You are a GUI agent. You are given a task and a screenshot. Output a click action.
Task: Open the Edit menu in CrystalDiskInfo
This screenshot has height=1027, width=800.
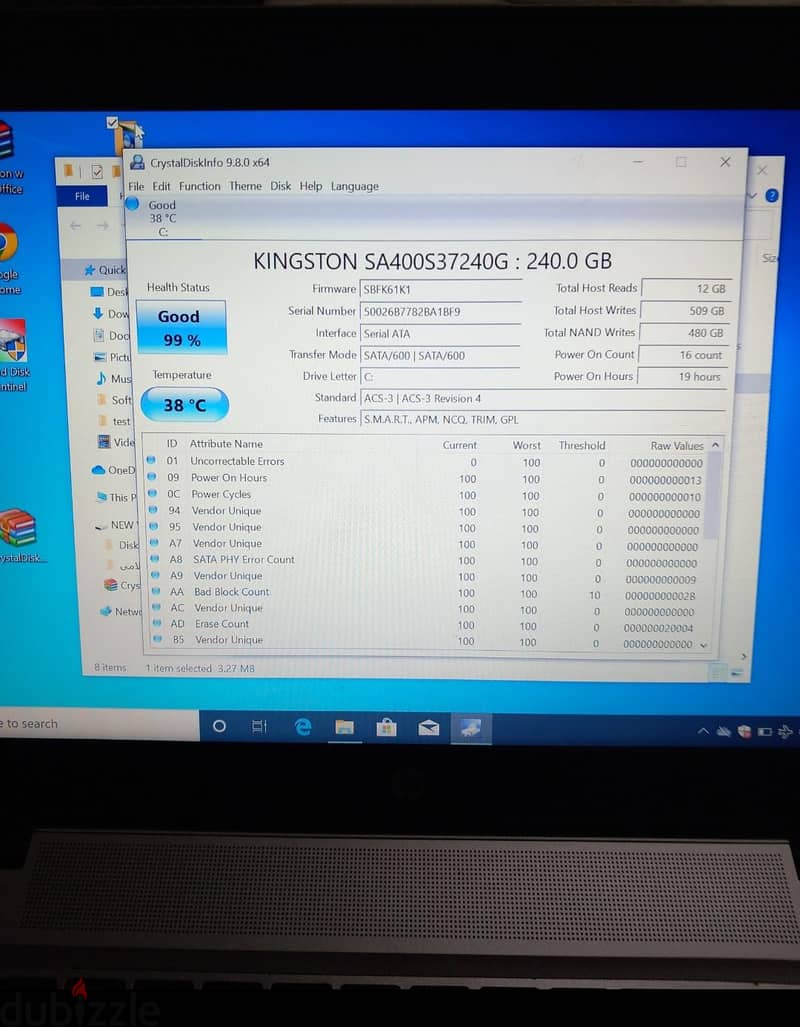(x=161, y=186)
